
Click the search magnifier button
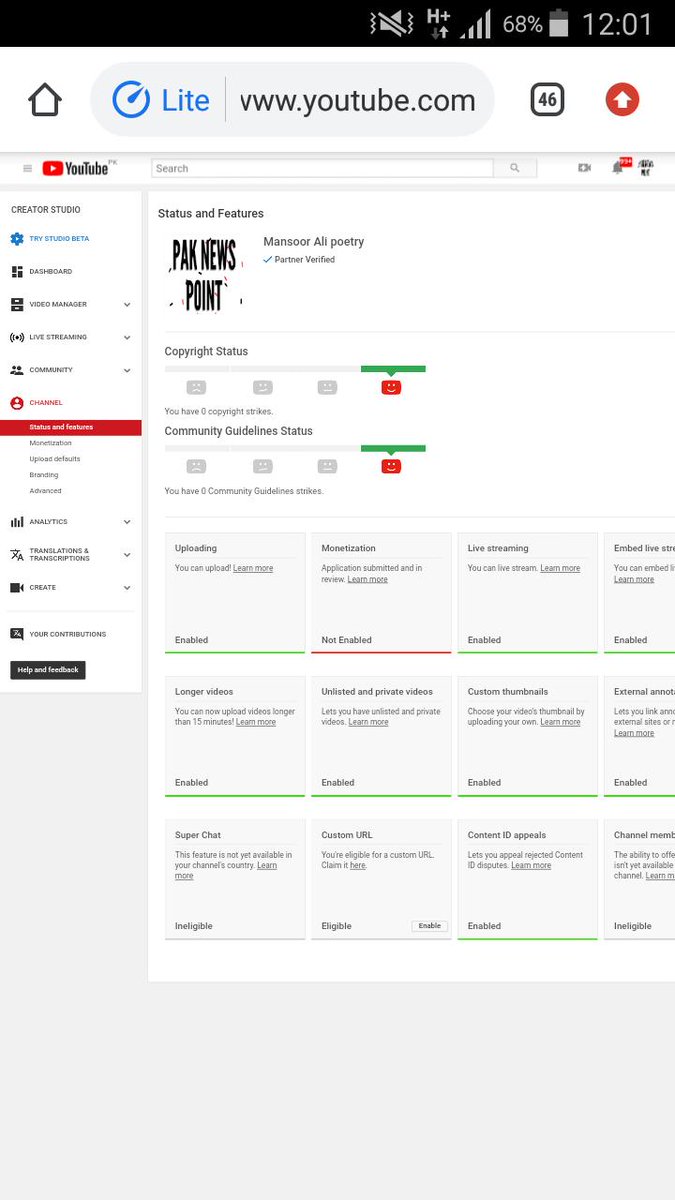click(515, 168)
